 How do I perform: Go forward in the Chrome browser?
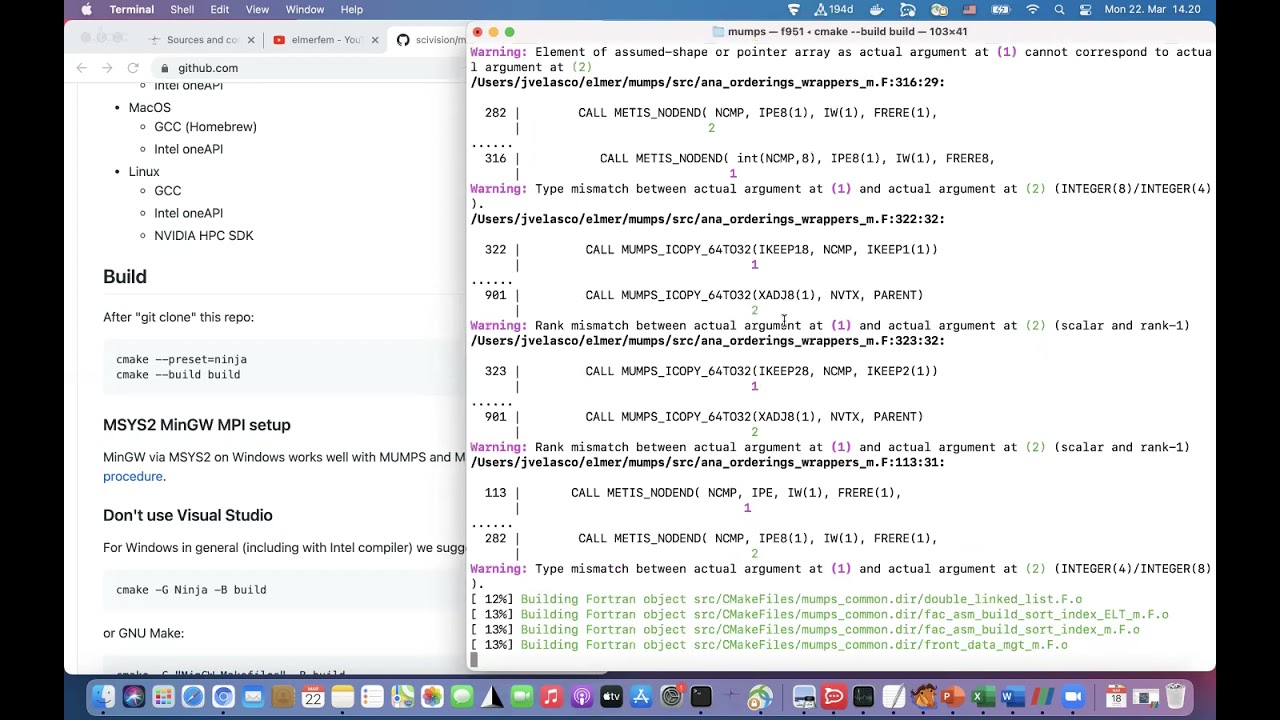[107, 68]
